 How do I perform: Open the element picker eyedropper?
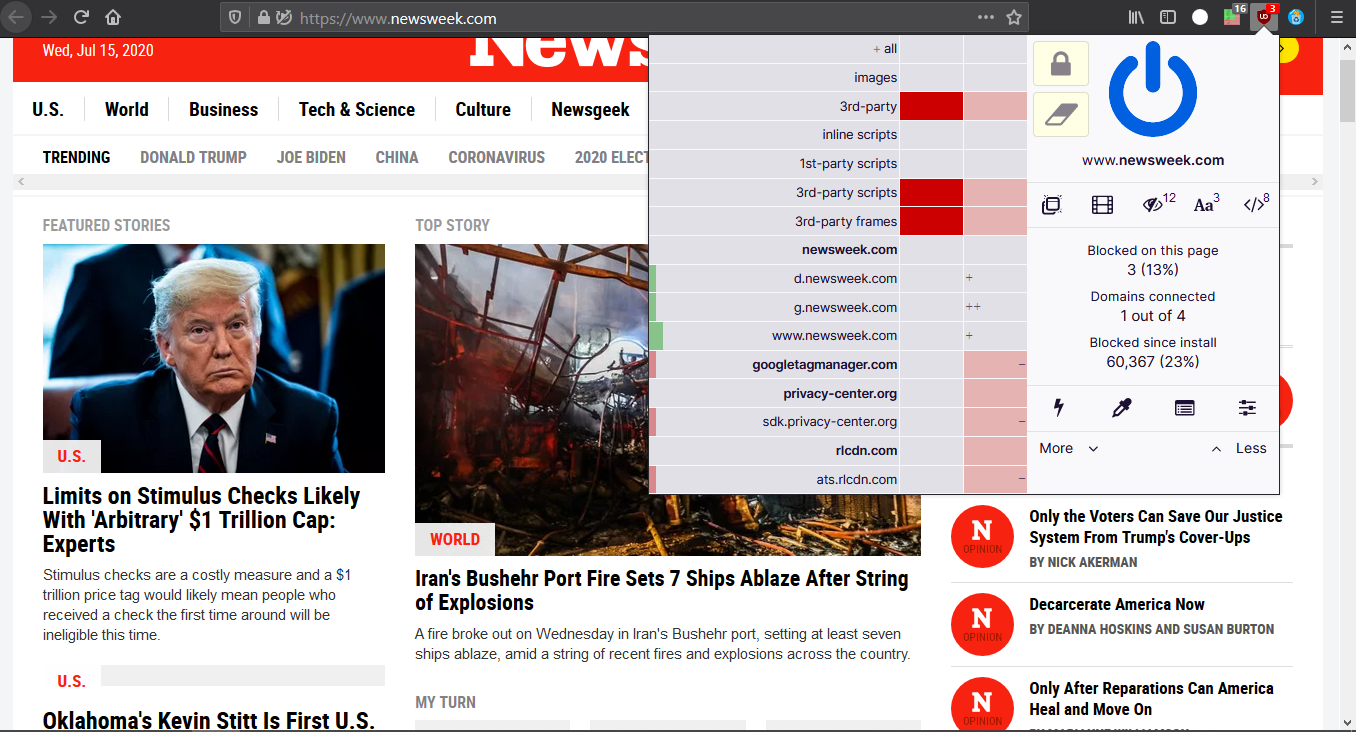click(x=1122, y=407)
